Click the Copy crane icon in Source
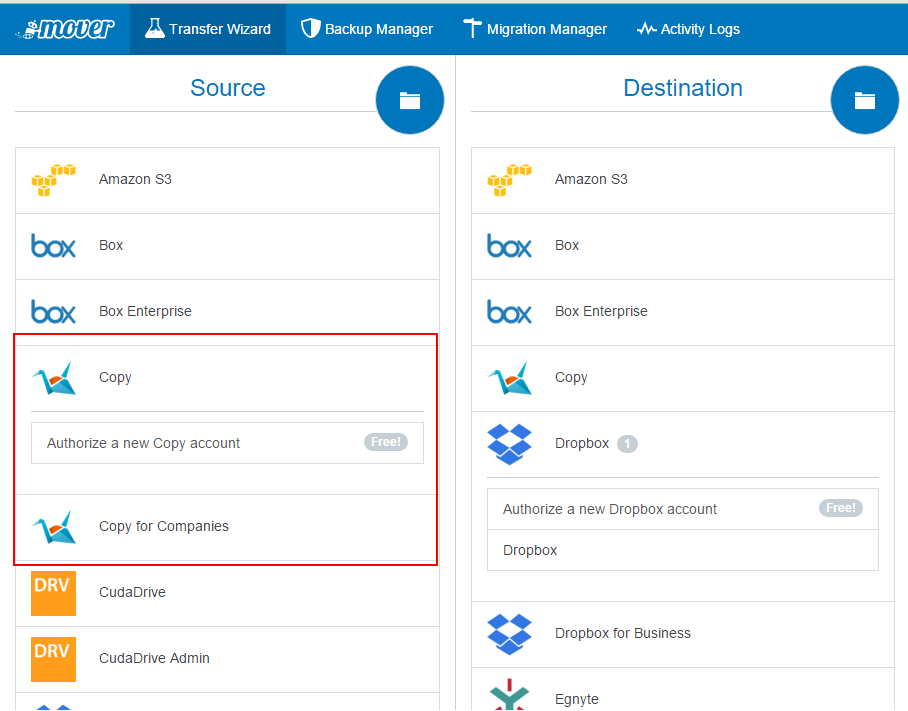This screenshot has width=908, height=711. 53,378
